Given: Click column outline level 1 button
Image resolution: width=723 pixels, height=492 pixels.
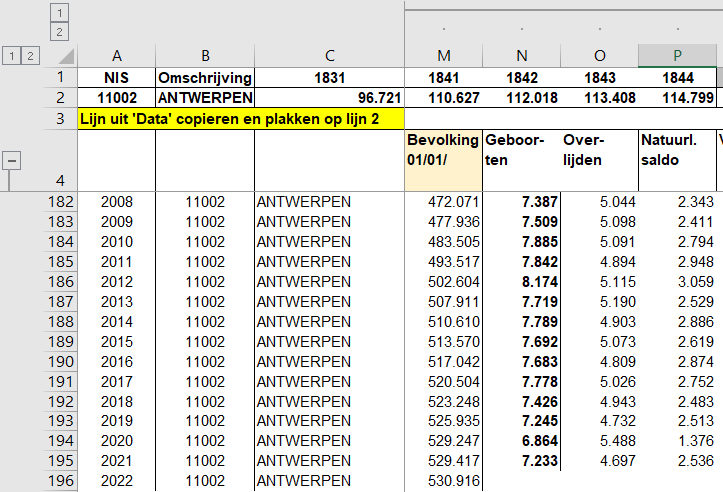Looking at the screenshot, I should [x=59, y=12].
